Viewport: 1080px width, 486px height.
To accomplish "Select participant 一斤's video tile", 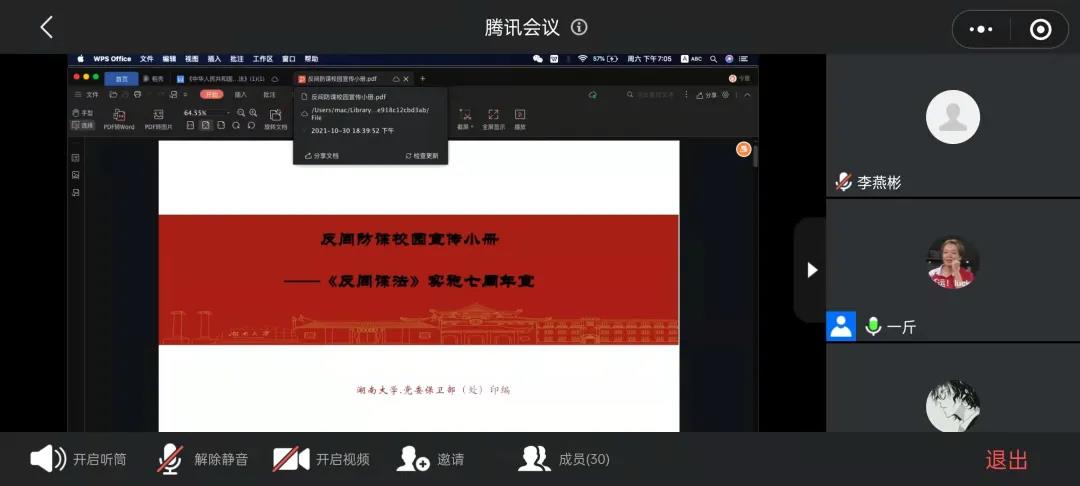I will (952, 263).
